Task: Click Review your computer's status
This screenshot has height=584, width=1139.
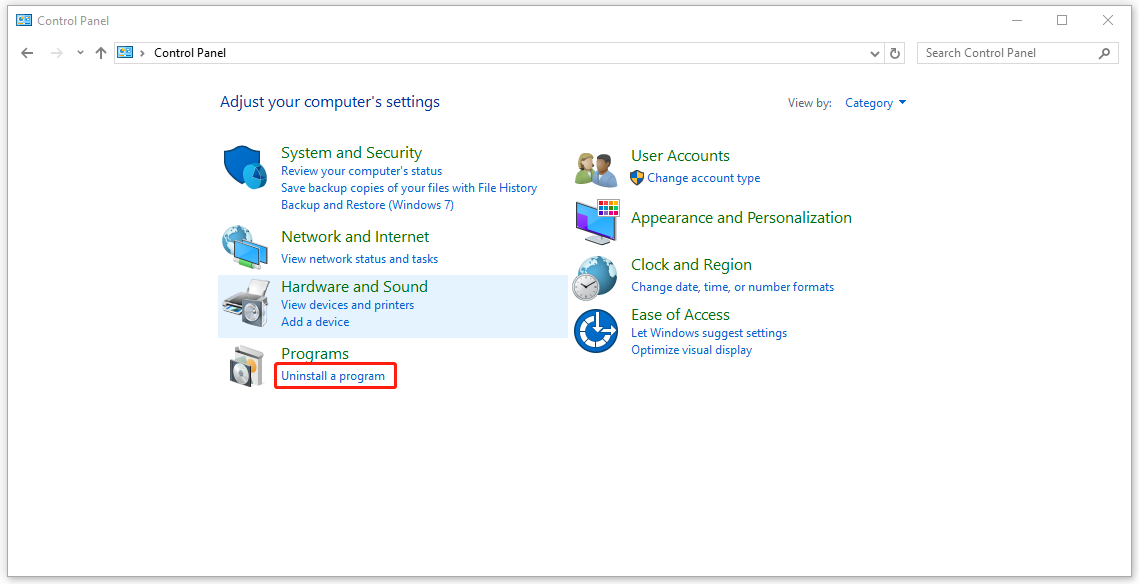Action: click(x=361, y=171)
